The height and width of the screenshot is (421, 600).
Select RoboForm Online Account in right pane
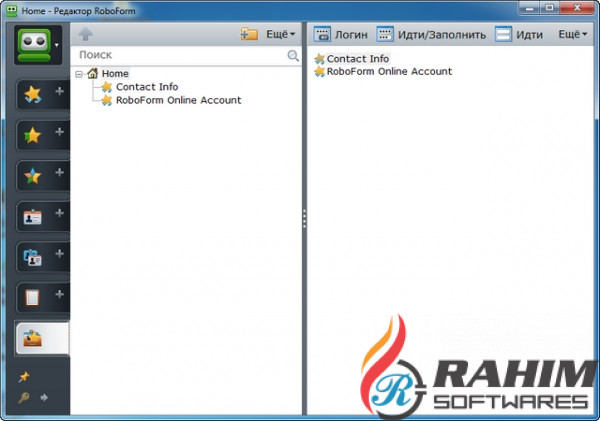pos(389,71)
